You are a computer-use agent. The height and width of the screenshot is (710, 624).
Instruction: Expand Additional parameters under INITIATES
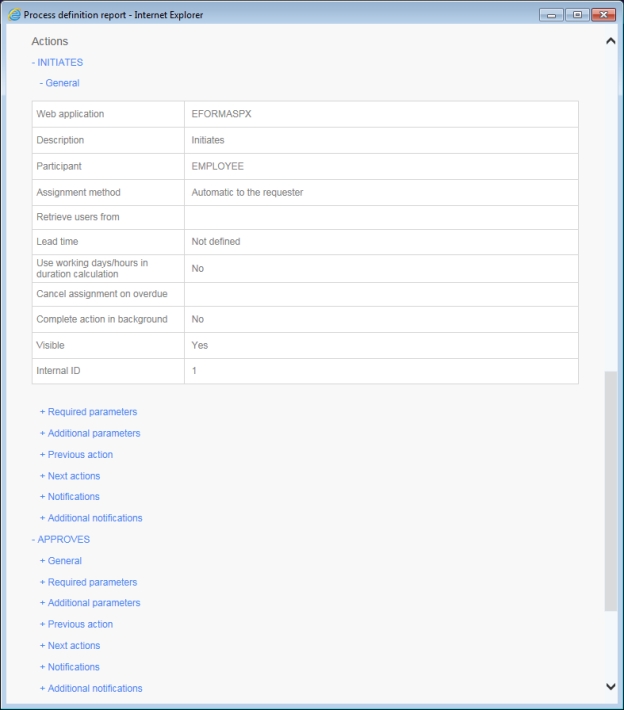[x=90, y=434]
